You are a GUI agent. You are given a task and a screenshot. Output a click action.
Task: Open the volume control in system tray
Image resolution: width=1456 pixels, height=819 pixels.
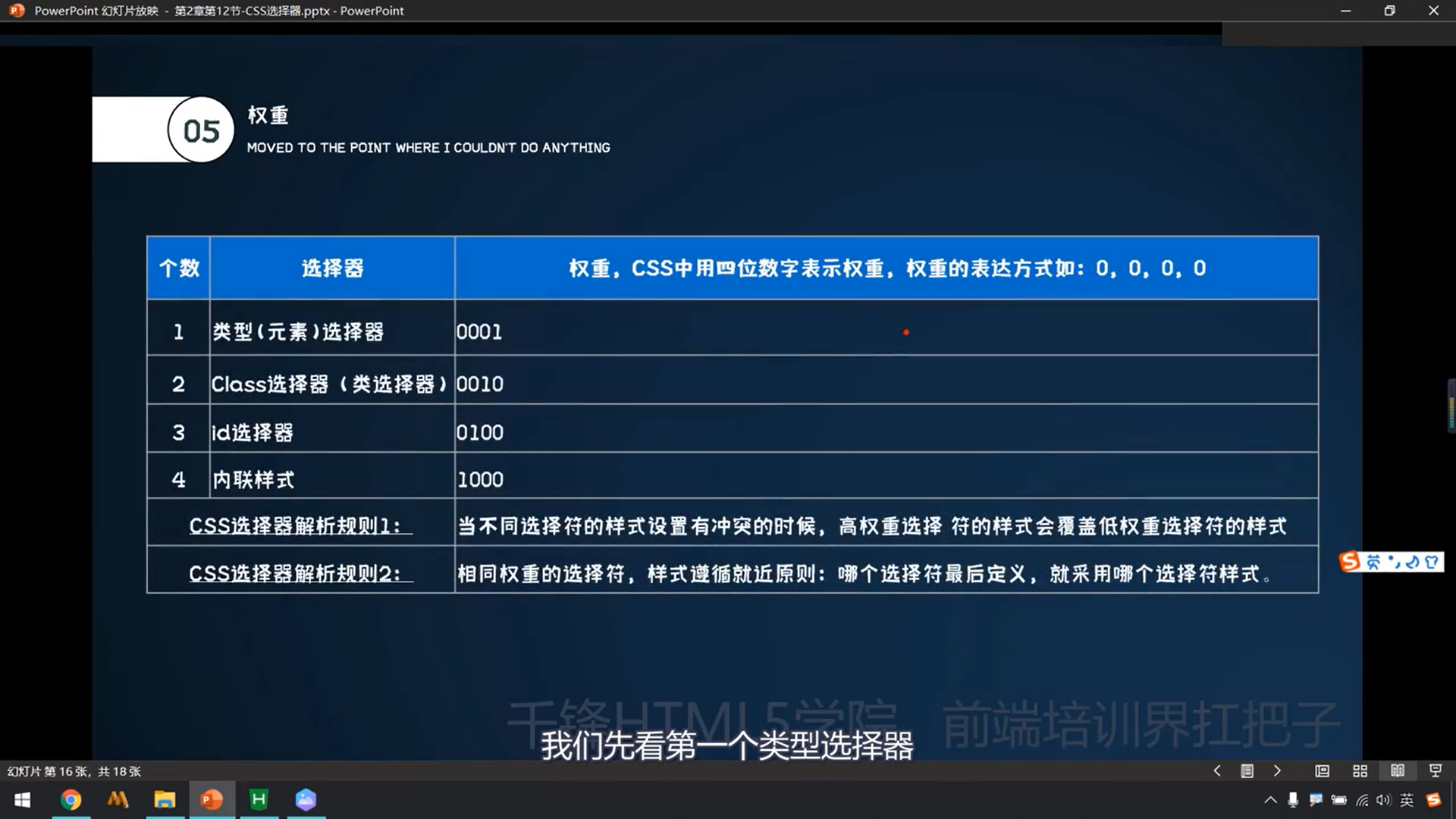point(1384,800)
